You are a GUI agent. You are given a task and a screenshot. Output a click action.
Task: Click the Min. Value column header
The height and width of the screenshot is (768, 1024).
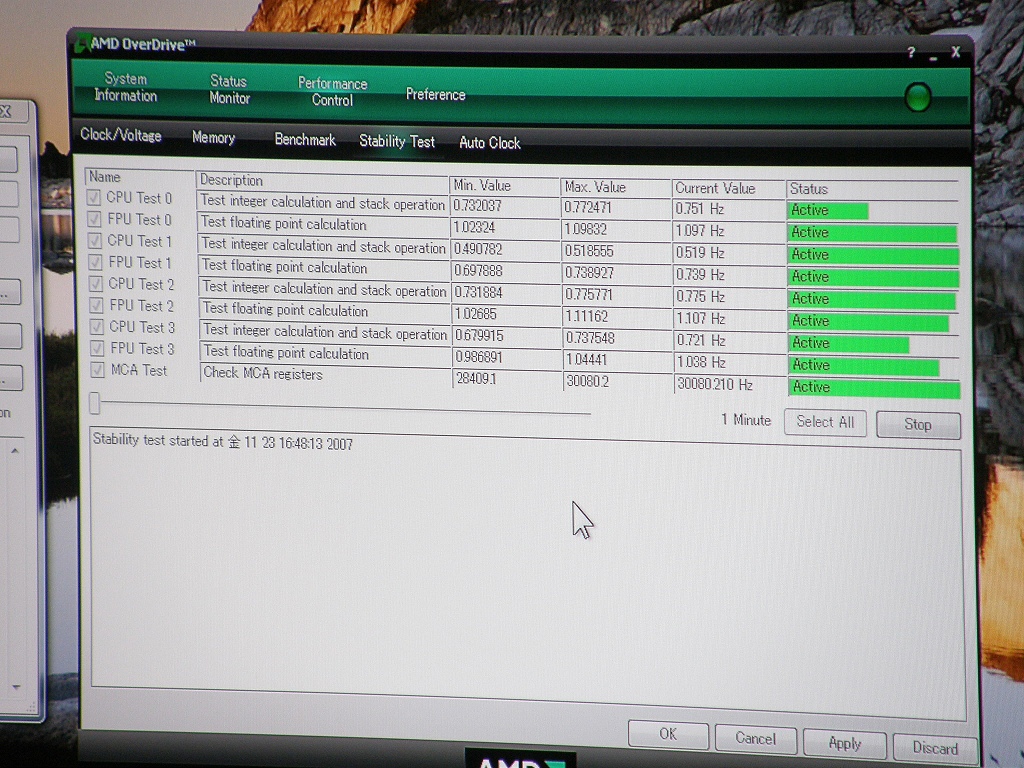(x=504, y=185)
